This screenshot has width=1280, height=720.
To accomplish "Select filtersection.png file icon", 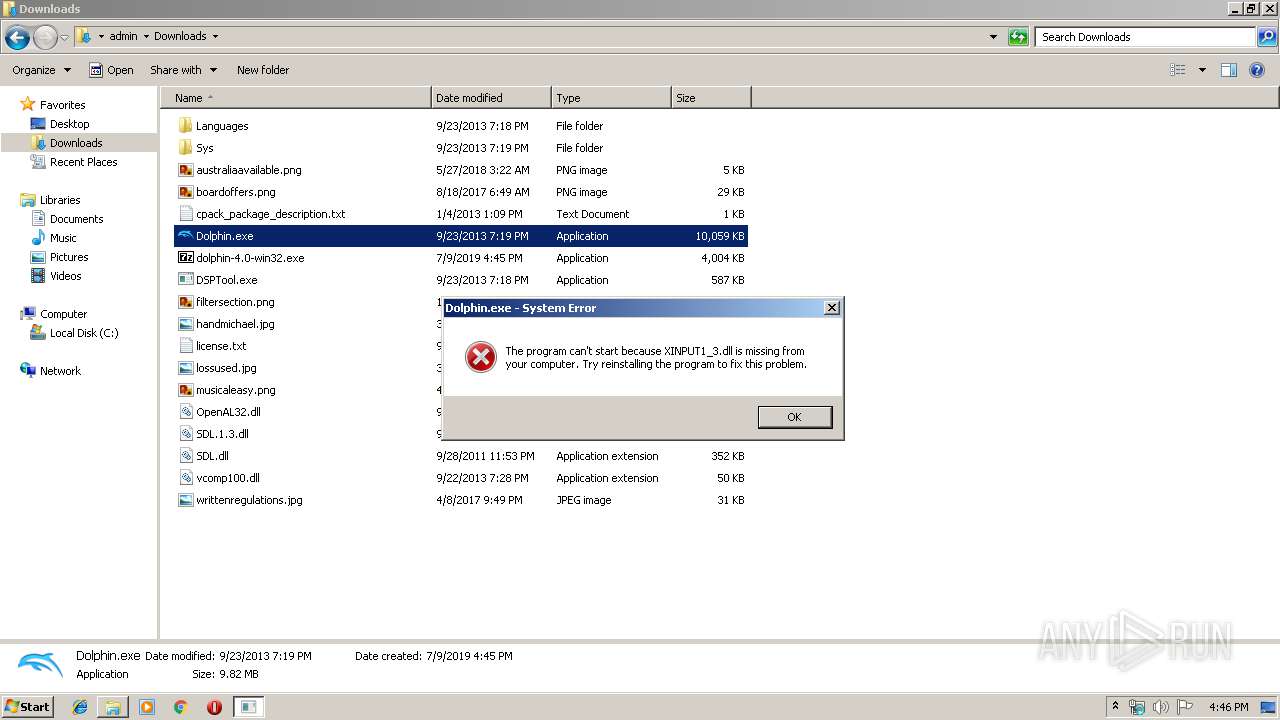I will (185, 302).
